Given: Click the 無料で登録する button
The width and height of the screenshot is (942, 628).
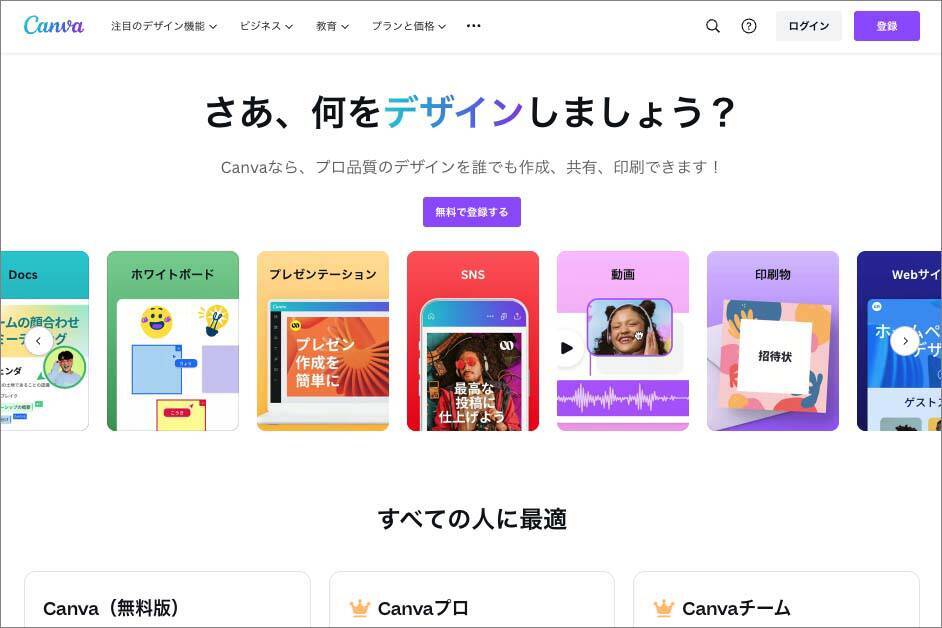Looking at the screenshot, I should click(472, 212).
